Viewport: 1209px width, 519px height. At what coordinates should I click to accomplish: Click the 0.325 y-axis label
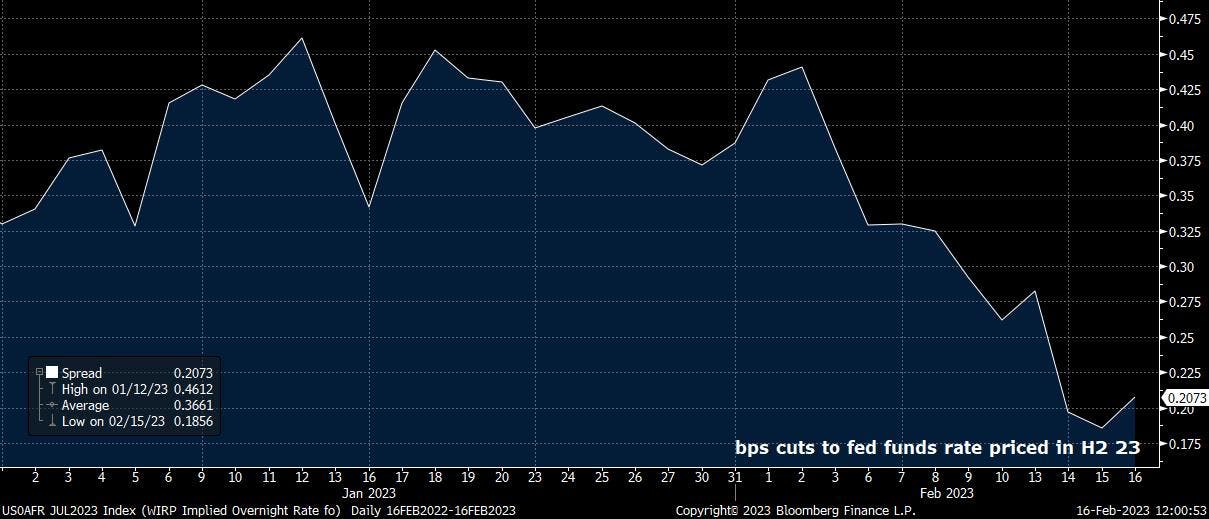coord(1185,232)
